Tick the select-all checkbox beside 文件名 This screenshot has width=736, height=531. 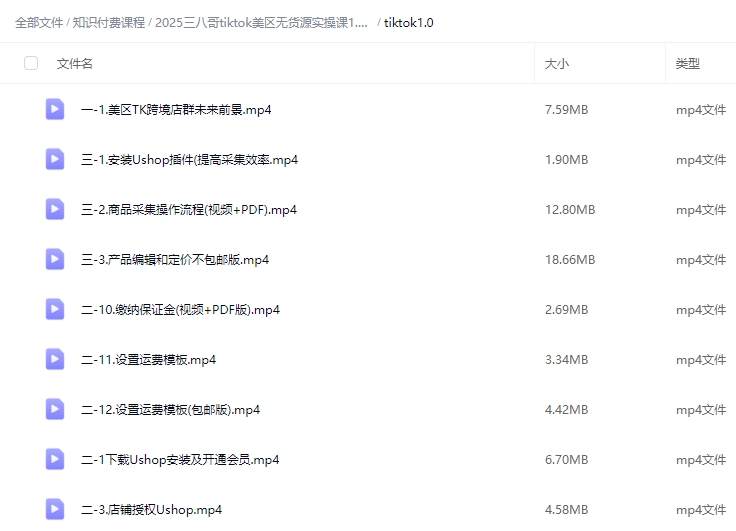pyautogui.click(x=31, y=63)
